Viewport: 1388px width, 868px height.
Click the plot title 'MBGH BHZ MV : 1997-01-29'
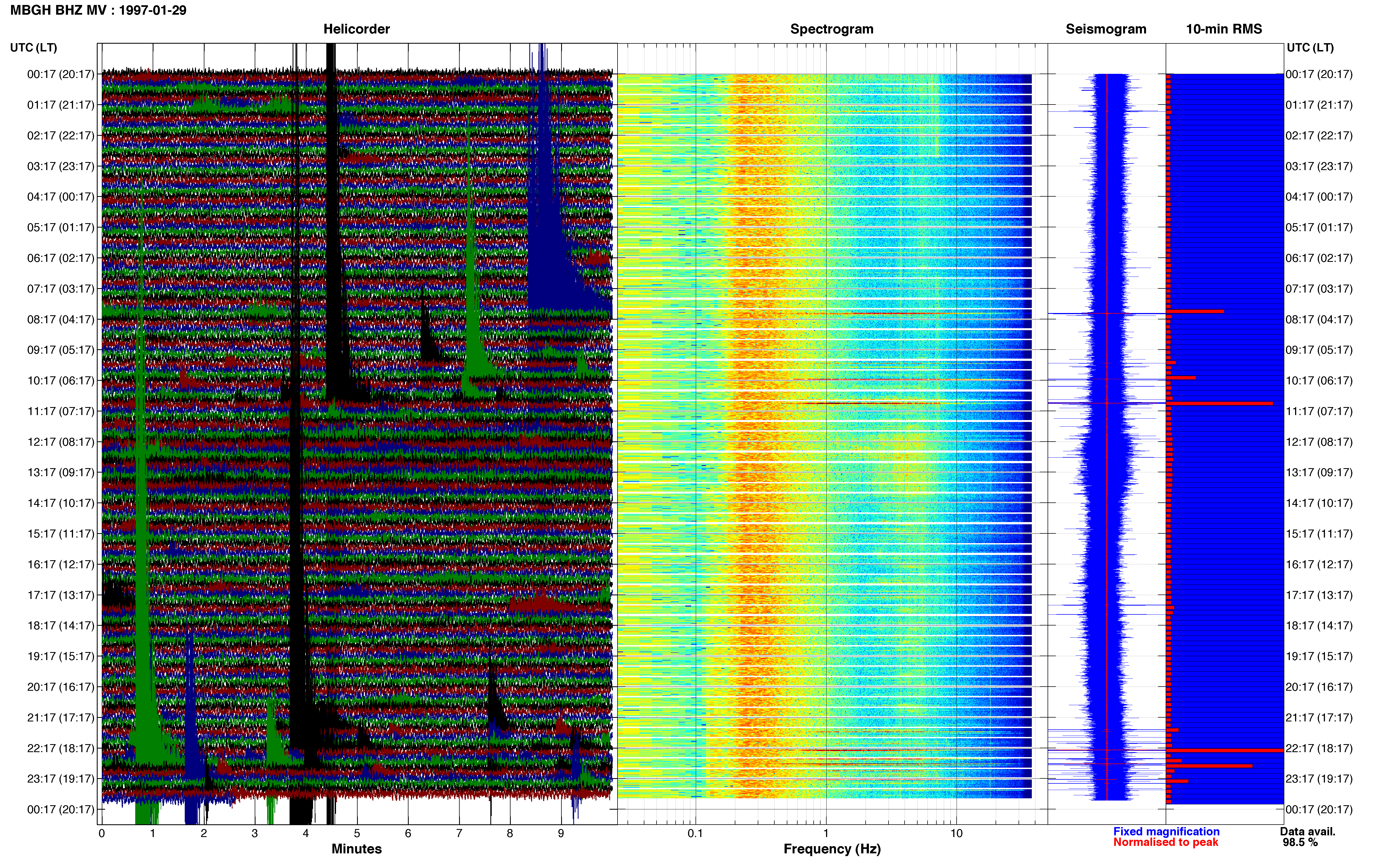click(x=98, y=10)
